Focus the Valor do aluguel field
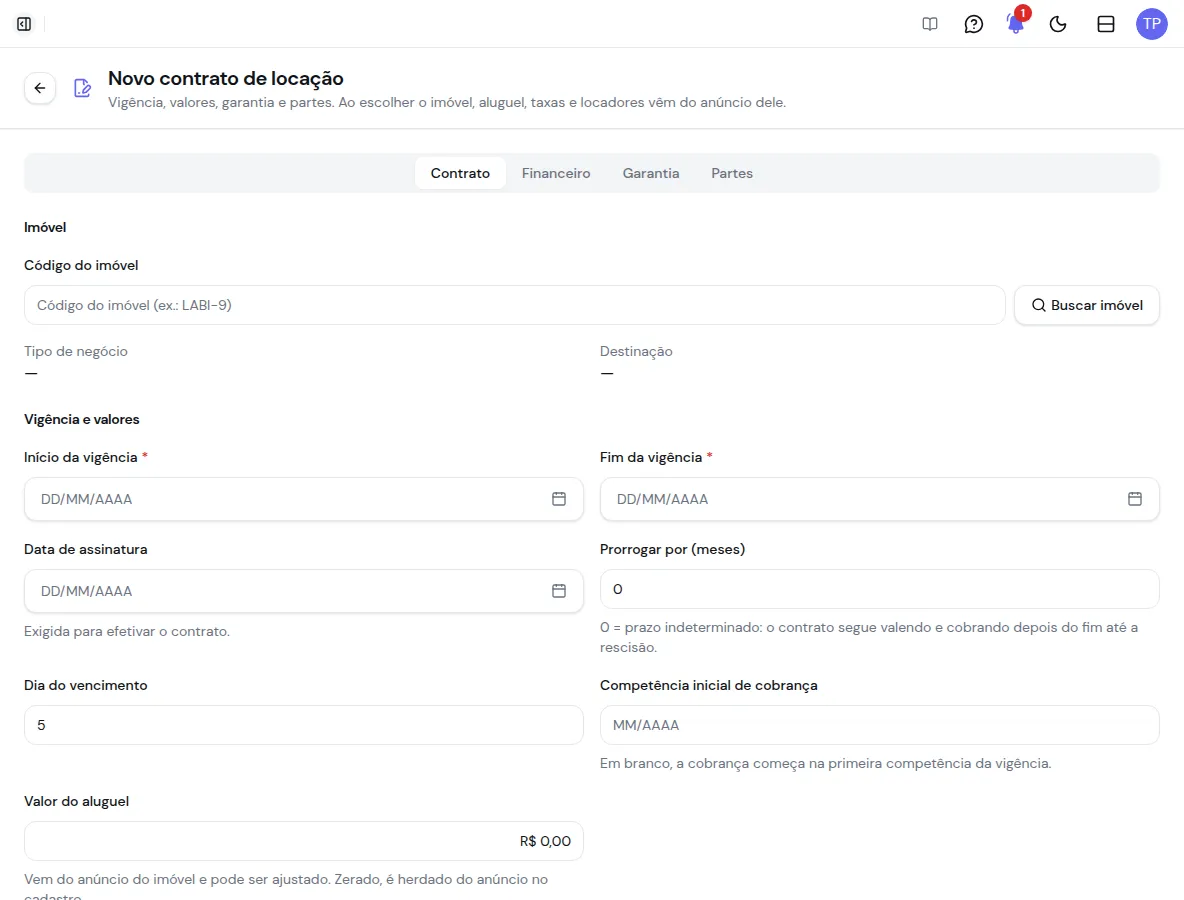This screenshot has width=1184, height=900. click(304, 841)
